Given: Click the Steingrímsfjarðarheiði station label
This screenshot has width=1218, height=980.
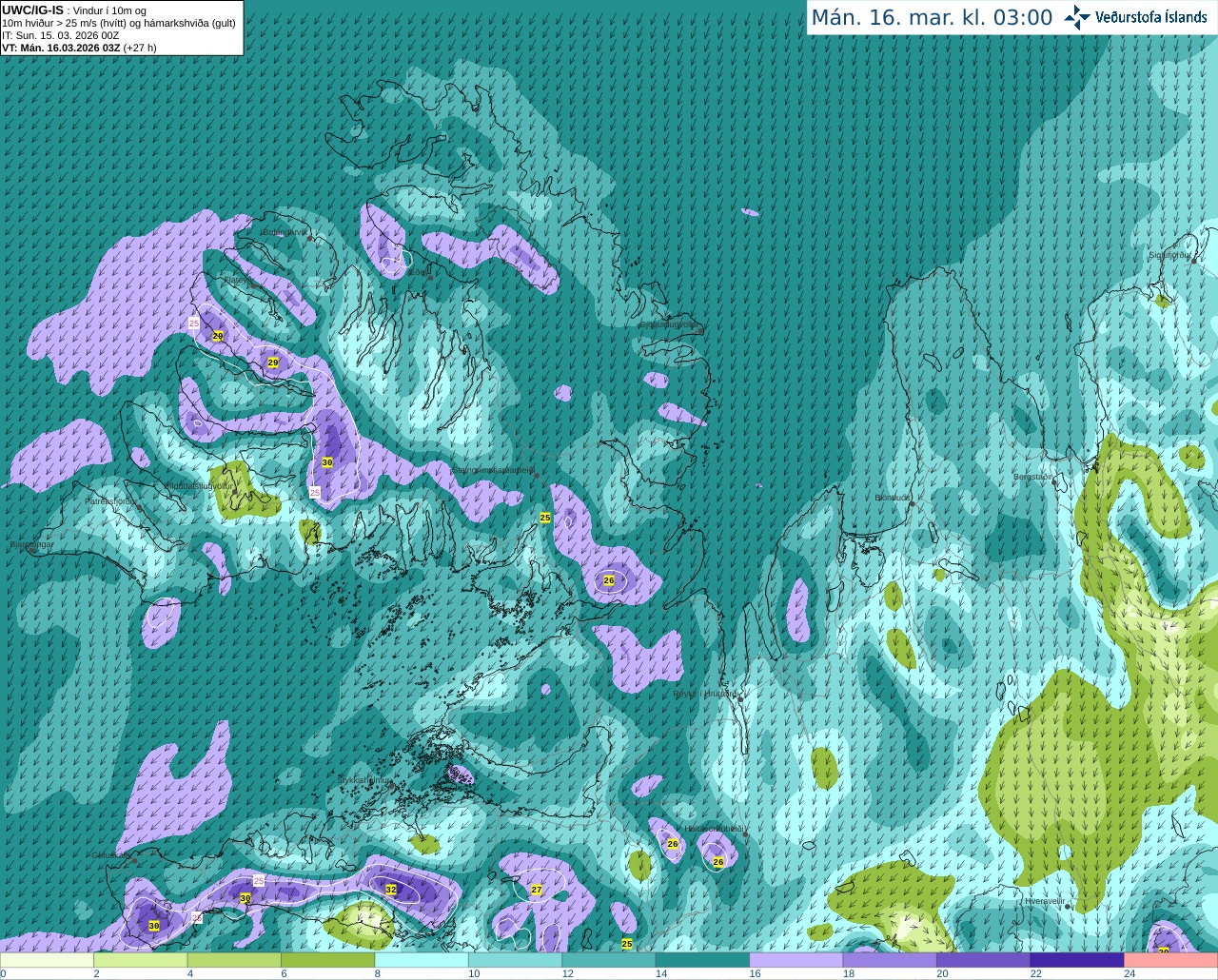Looking at the screenshot, I should [493, 469].
